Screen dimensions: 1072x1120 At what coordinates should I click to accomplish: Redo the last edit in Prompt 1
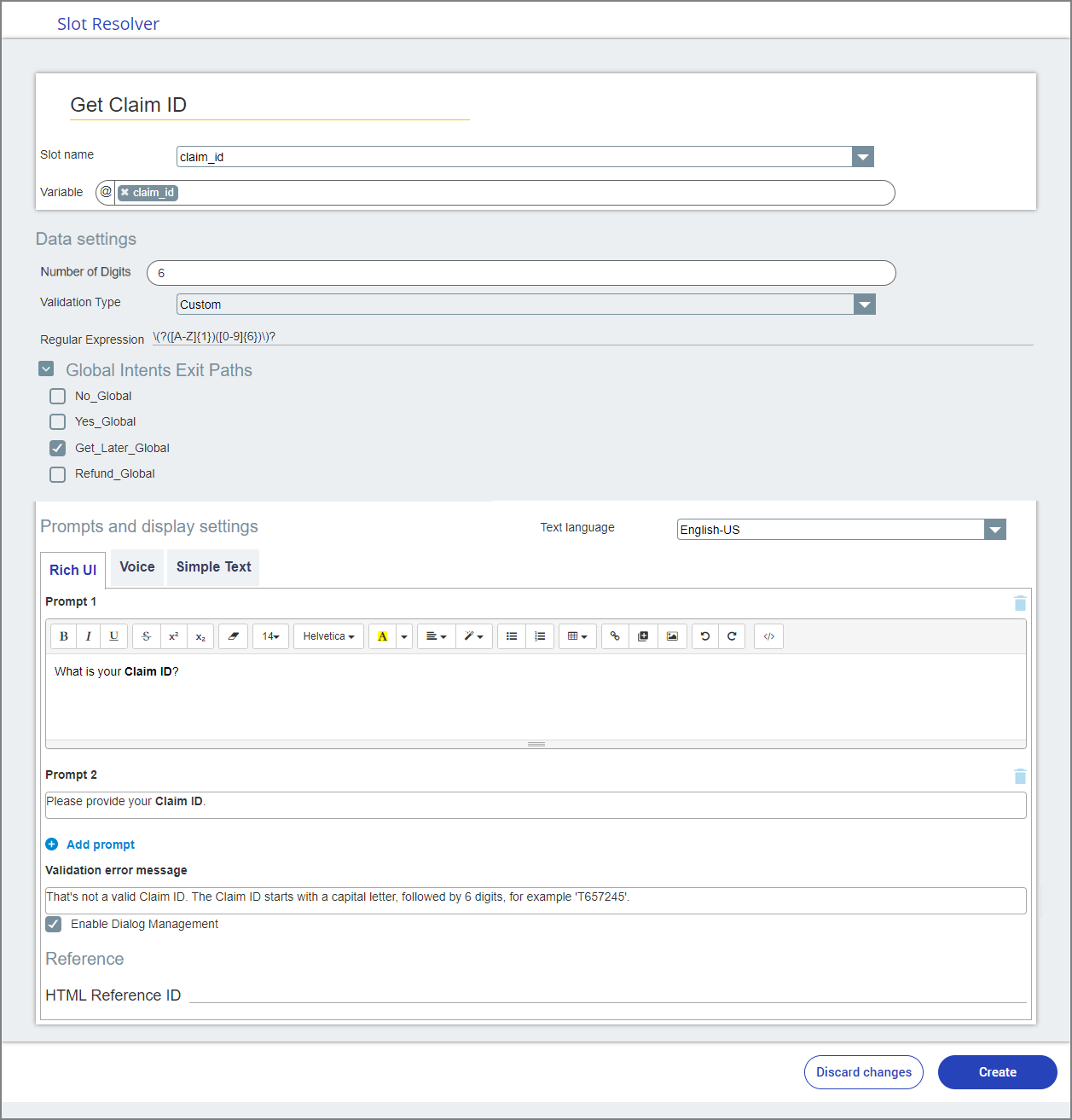point(732,636)
